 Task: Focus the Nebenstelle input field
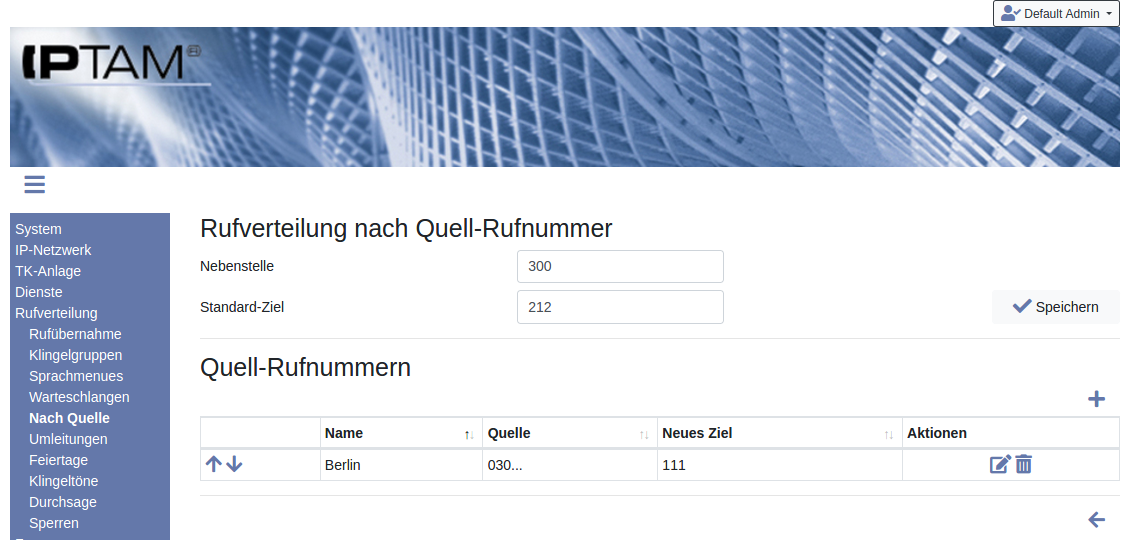tap(620, 267)
